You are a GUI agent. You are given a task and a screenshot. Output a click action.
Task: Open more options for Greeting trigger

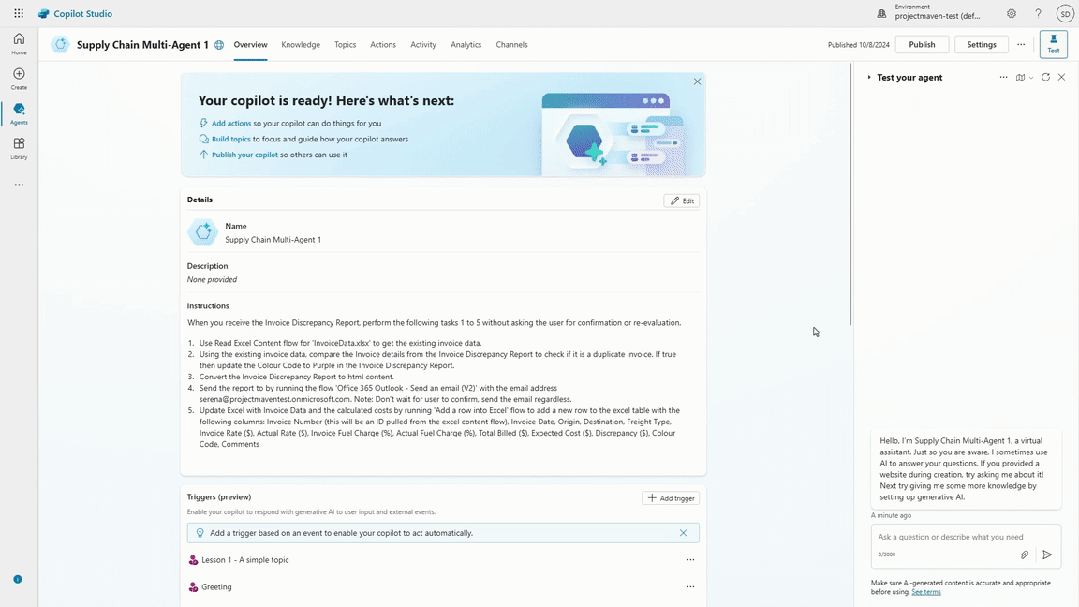(x=690, y=587)
